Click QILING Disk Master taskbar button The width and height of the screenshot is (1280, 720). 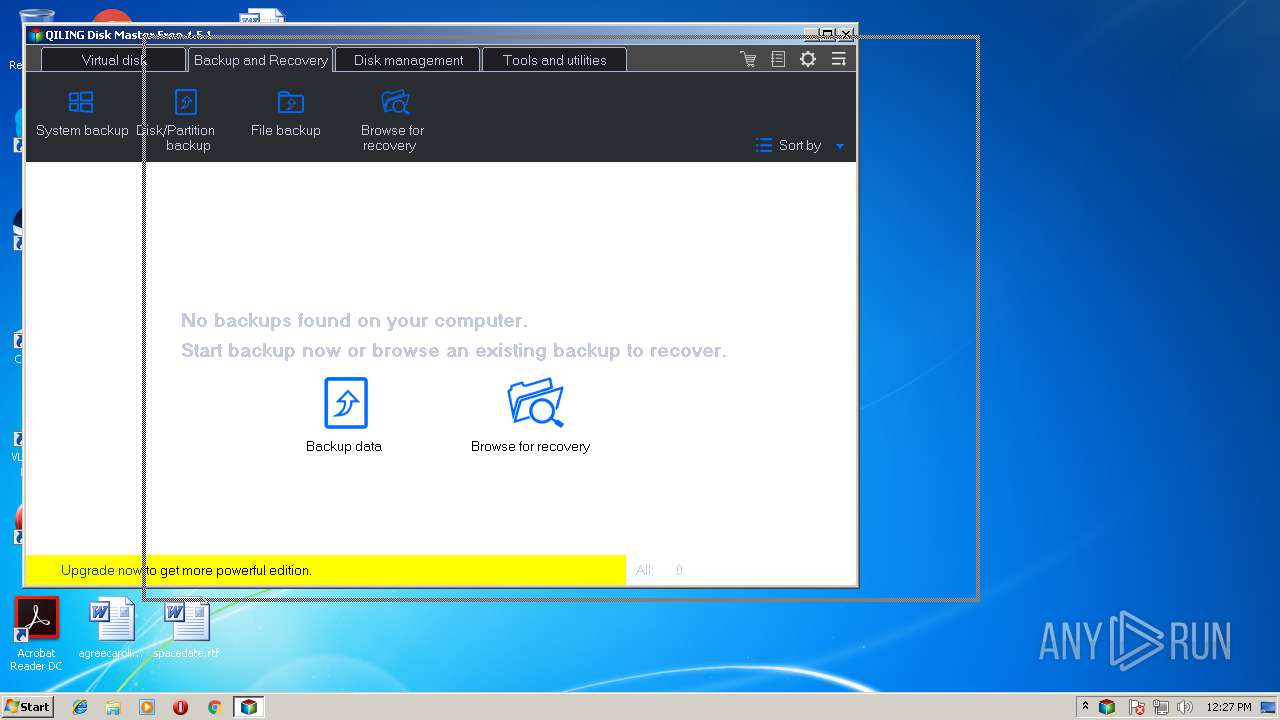[x=248, y=707]
